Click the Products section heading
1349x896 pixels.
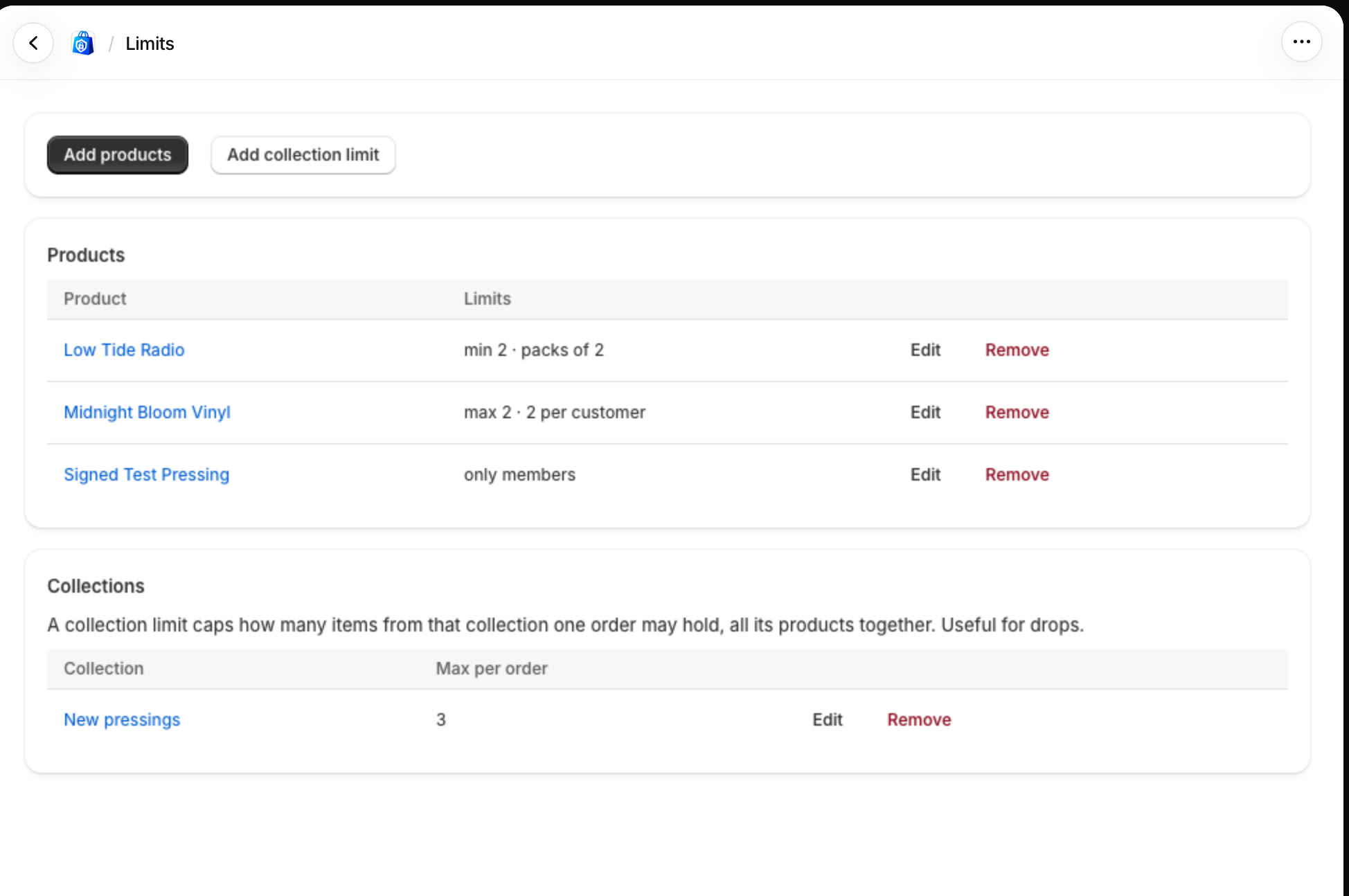coord(86,255)
